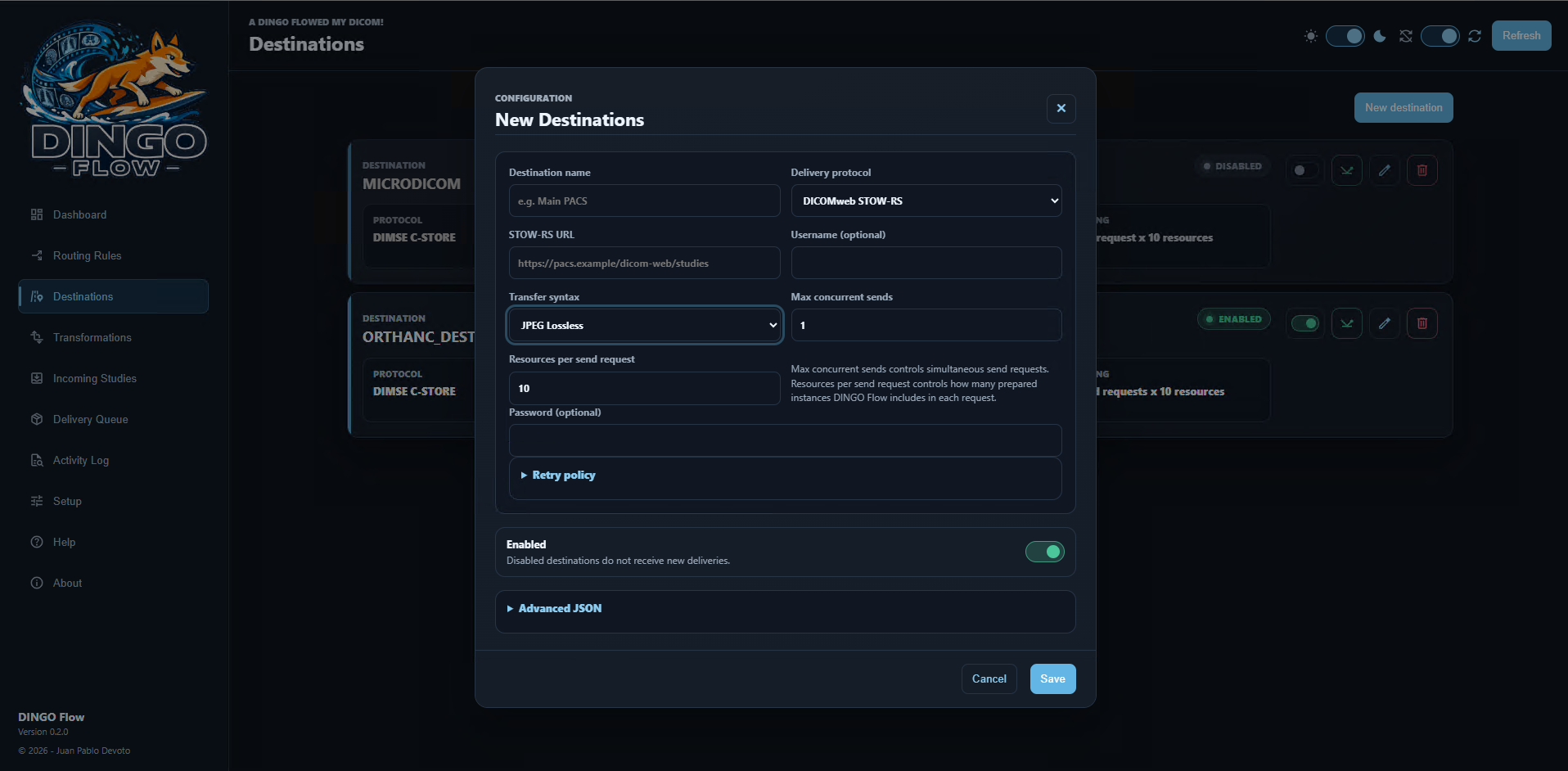The height and width of the screenshot is (771, 1568).
Task: Delete the ORTHANC_DEST destination trash icon
Action: pos(1422,323)
